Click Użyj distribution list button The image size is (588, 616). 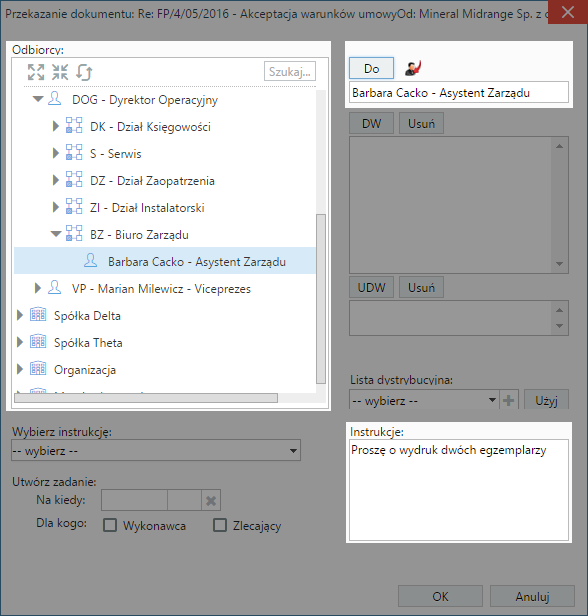pos(546,400)
